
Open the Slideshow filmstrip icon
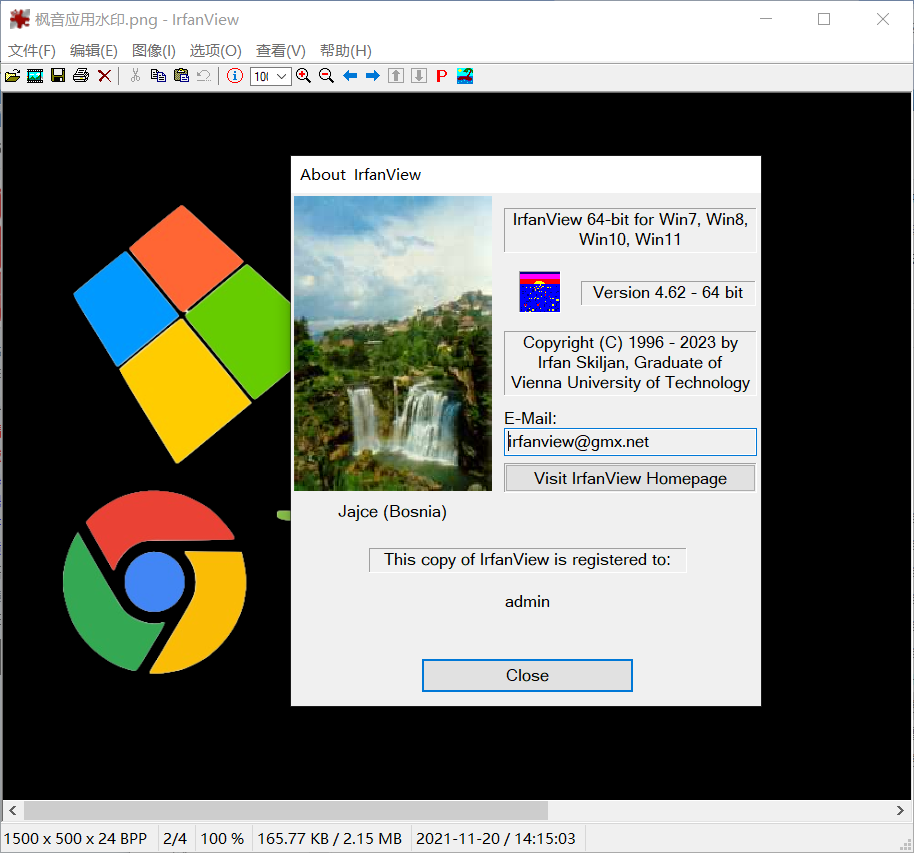pyautogui.click(x=35, y=76)
